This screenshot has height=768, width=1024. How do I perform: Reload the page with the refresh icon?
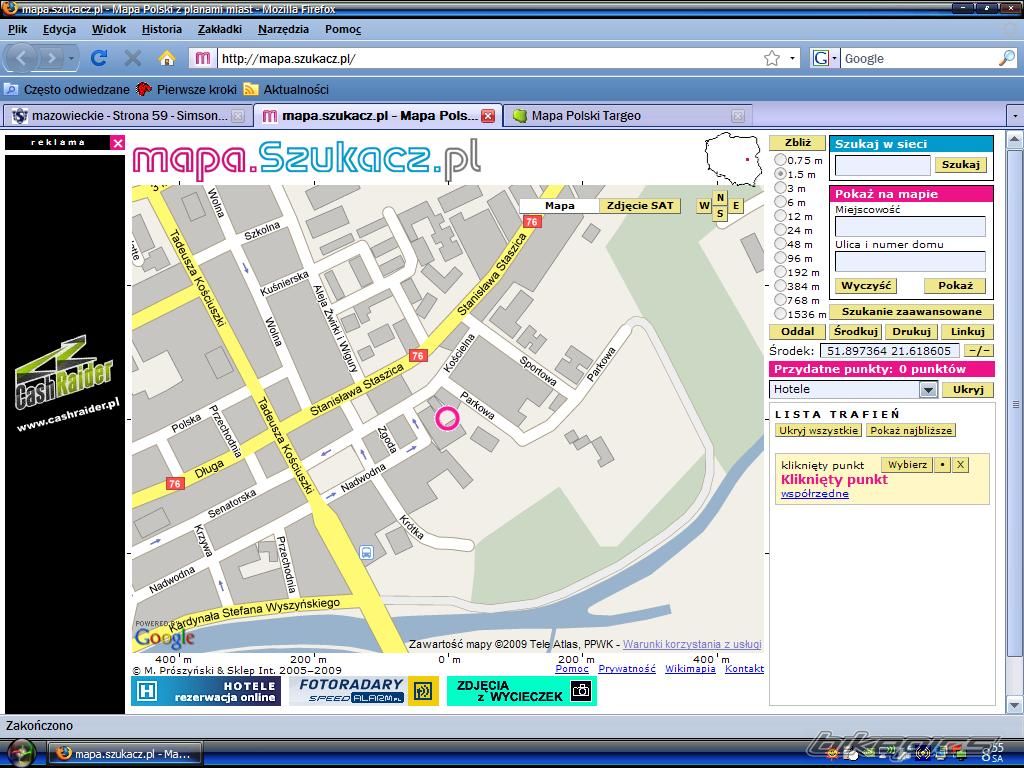(x=98, y=58)
